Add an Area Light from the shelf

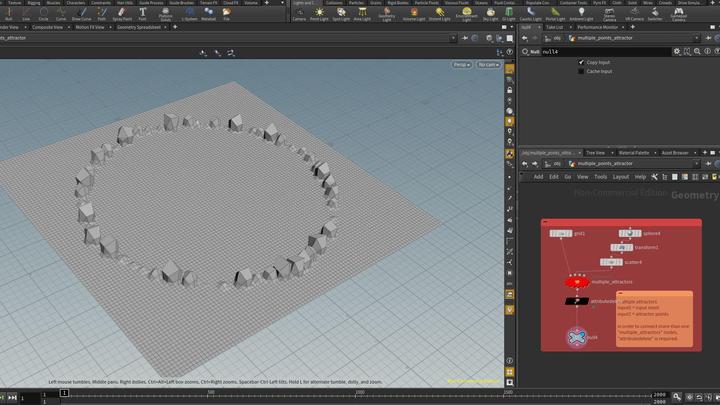(x=362, y=14)
